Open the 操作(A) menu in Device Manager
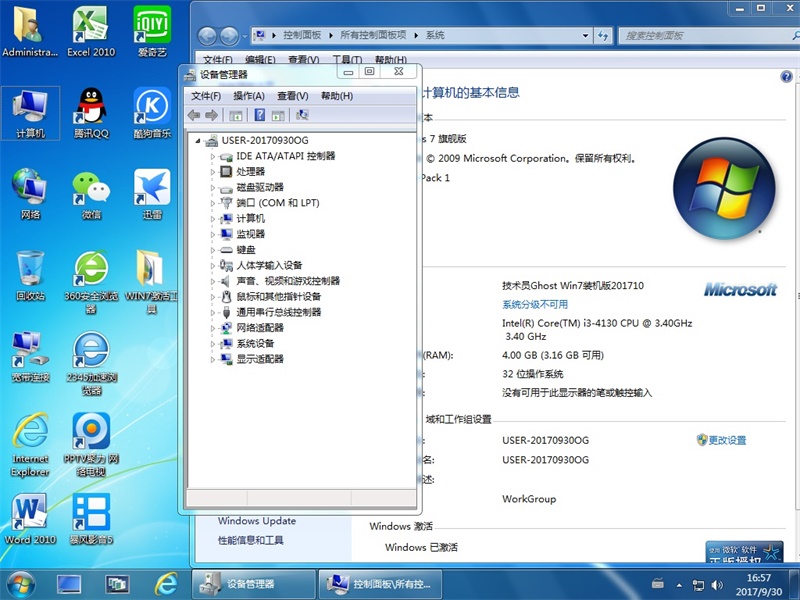The width and height of the screenshot is (800, 600). pyautogui.click(x=248, y=96)
